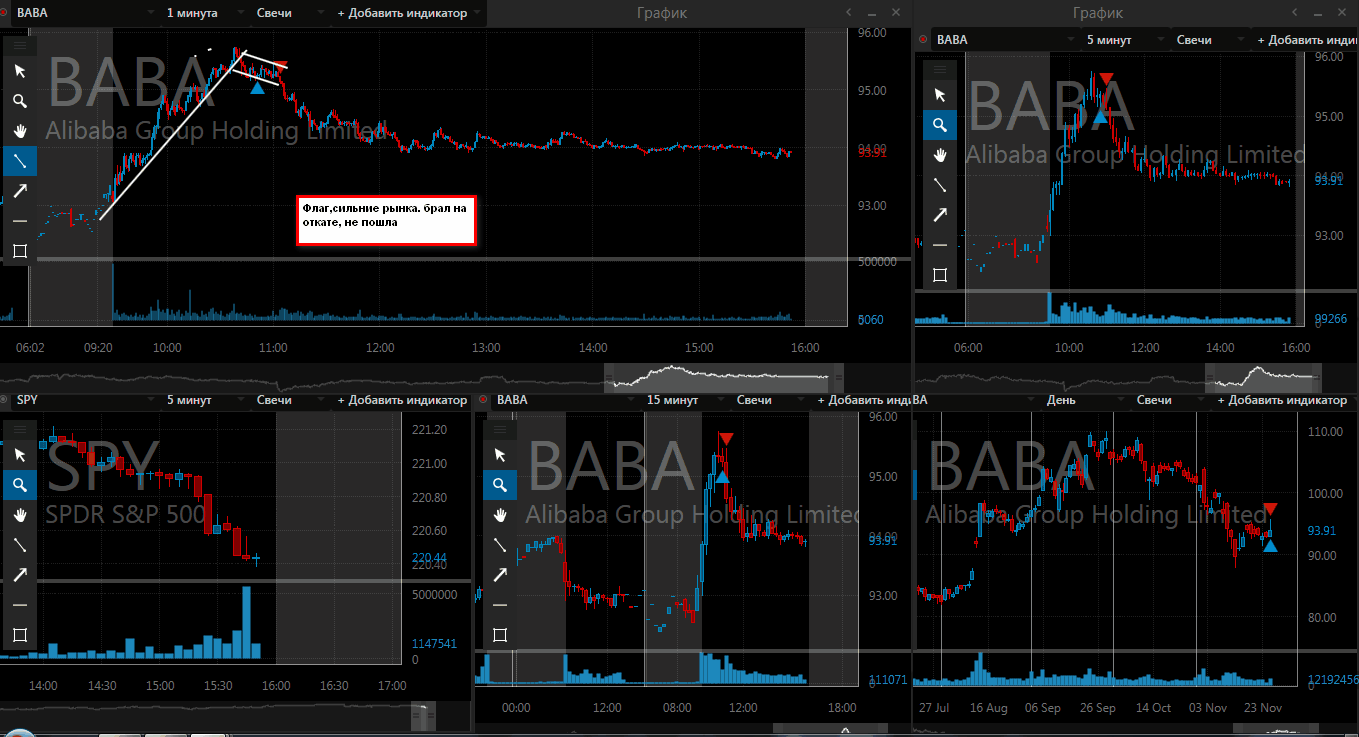1359x737 pixels.
Task: Click the blue buy marker on the 1-minute BABA chart
Action: point(257,88)
